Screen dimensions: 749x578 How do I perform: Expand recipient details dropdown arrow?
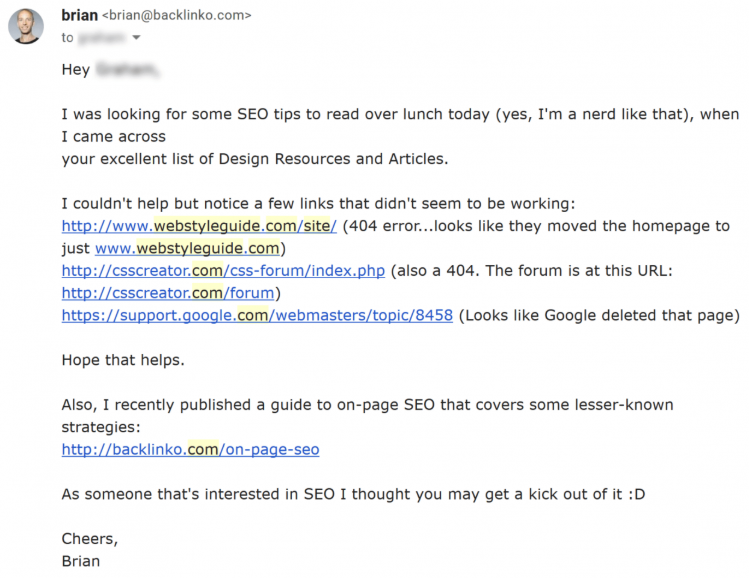click(136, 37)
